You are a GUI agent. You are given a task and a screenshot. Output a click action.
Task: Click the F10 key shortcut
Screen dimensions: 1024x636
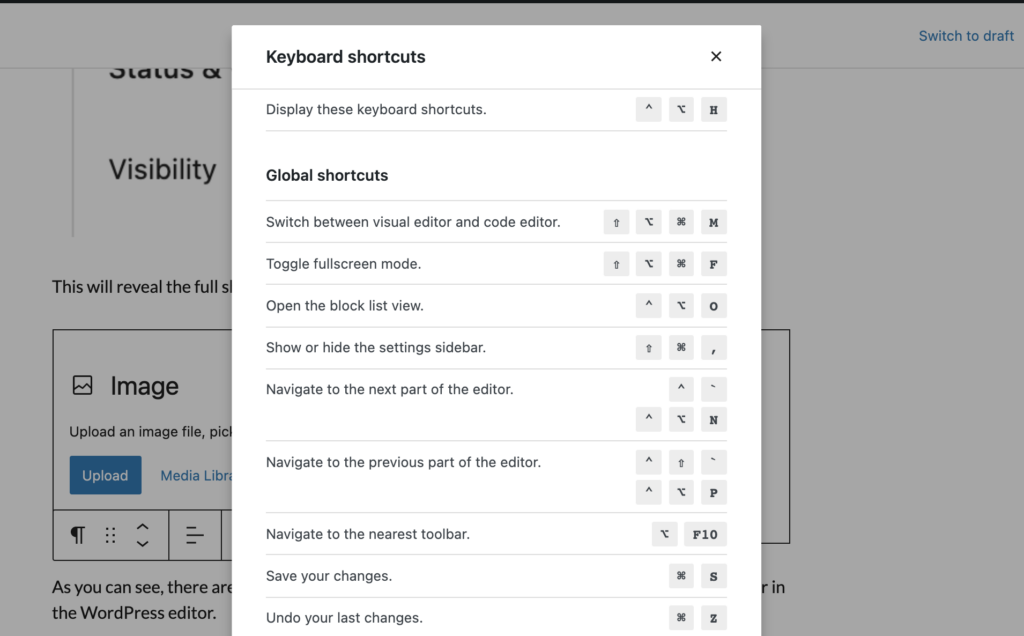click(x=705, y=534)
